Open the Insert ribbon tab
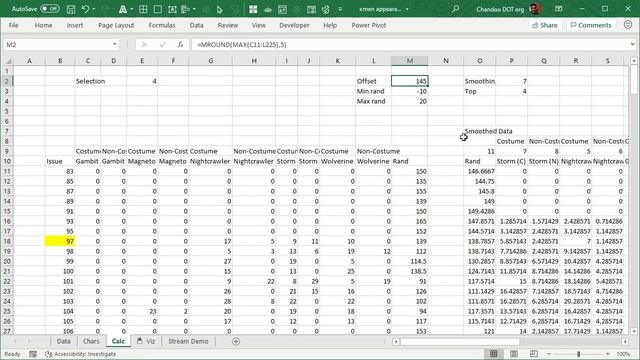The height and width of the screenshot is (360, 640). (x=75, y=25)
